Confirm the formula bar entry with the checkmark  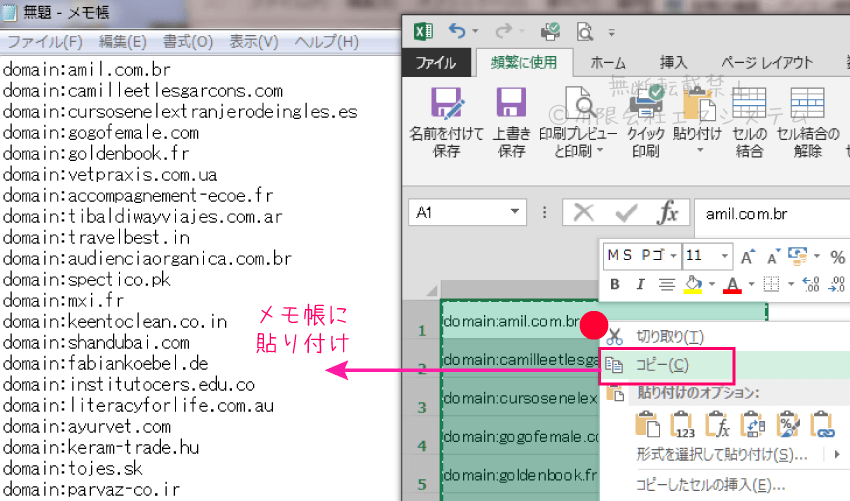click(x=626, y=213)
